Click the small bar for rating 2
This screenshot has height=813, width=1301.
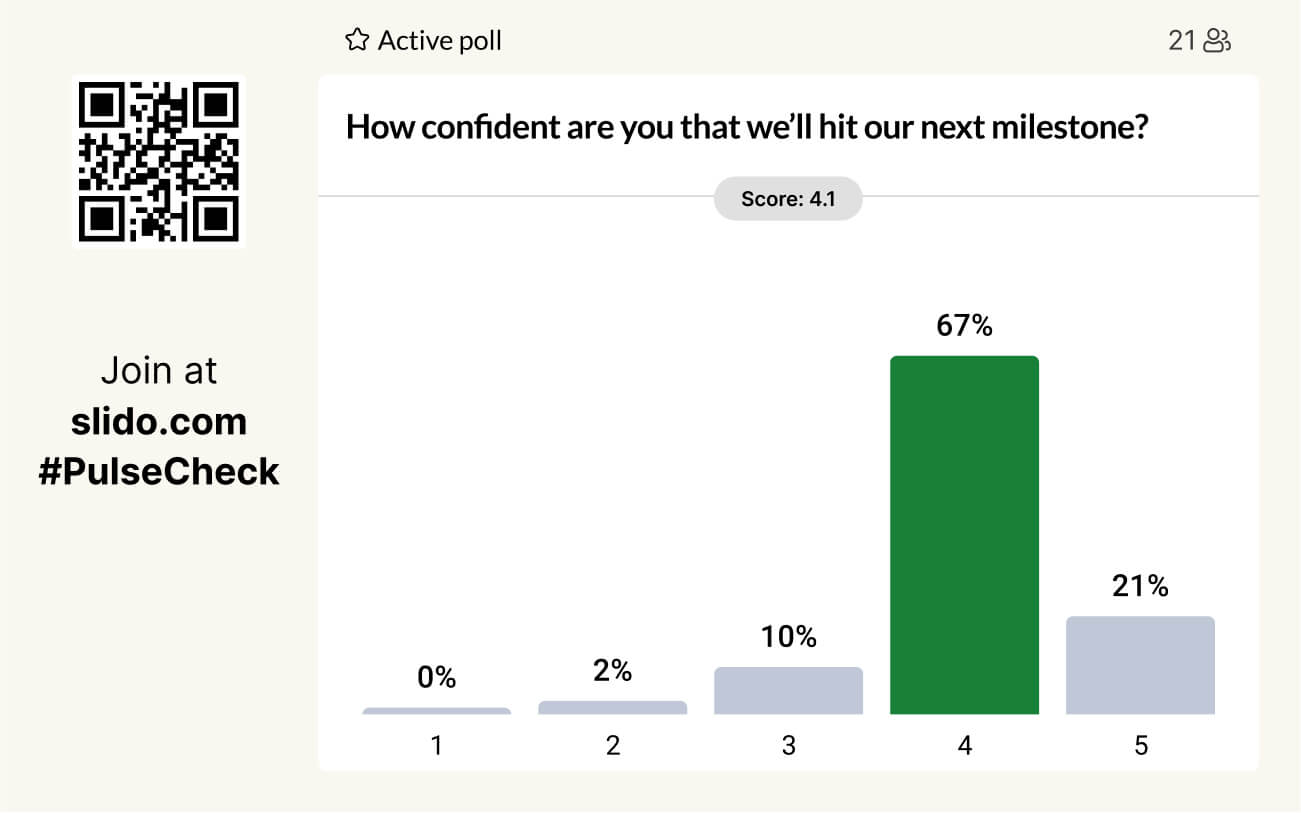(x=612, y=707)
